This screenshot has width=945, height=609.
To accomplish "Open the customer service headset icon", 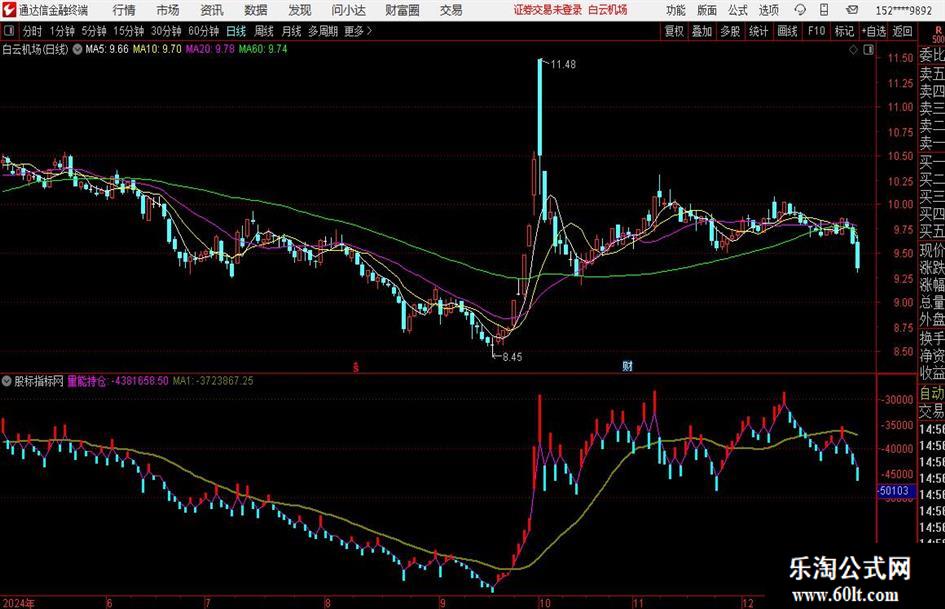I will (800, 10).
